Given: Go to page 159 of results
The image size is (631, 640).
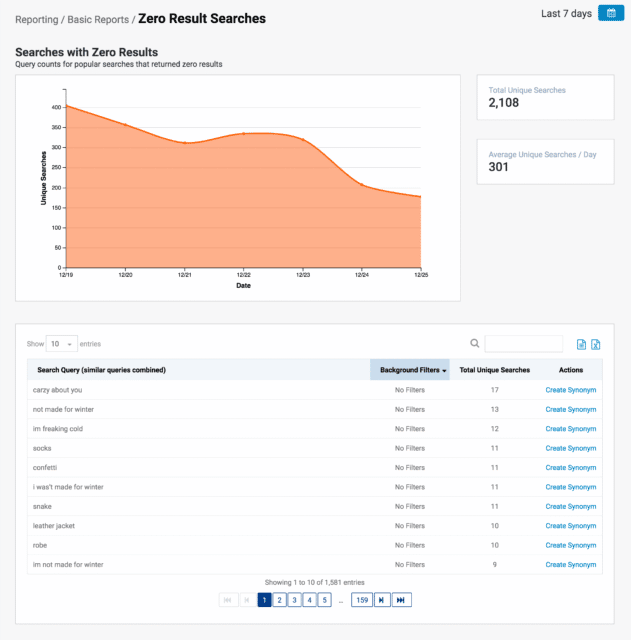Looking at the screenshot, I should click(362, 600).
